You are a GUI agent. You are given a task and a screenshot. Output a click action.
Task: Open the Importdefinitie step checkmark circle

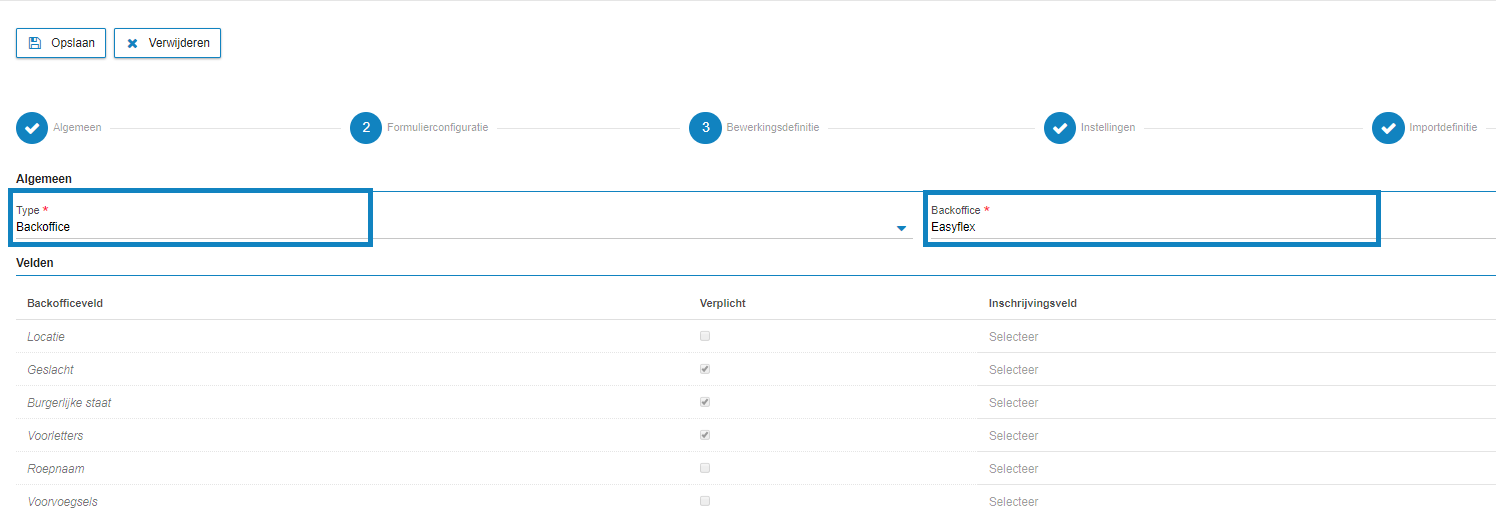(1388, 128)
